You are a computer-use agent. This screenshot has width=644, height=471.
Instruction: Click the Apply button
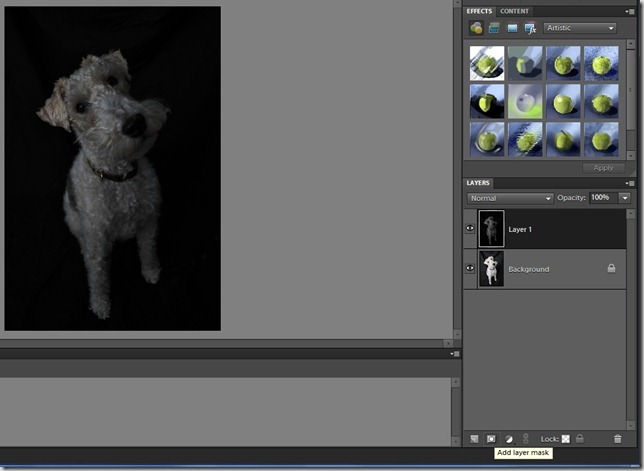coord(603,168)
